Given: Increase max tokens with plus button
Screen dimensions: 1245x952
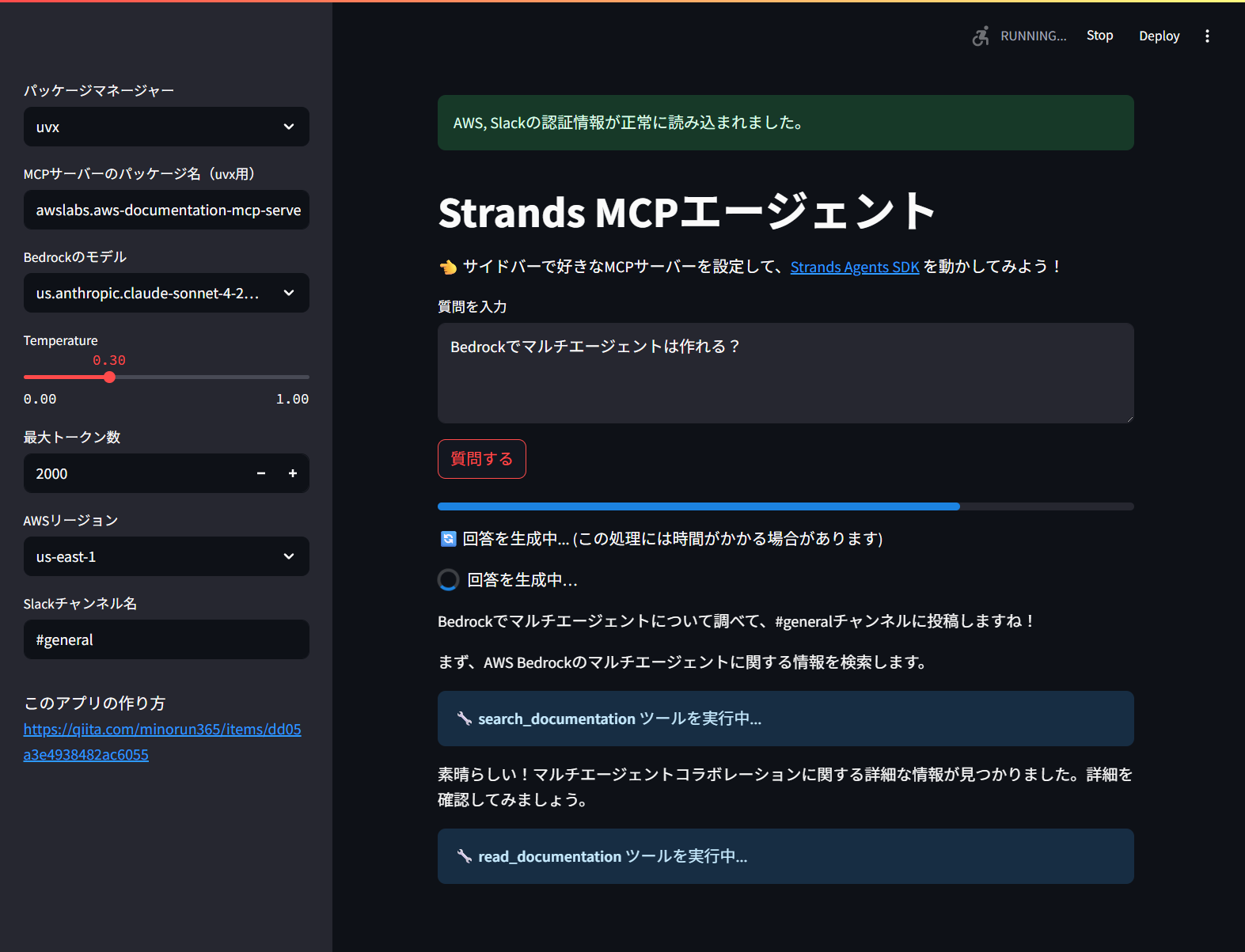Looking at the screenshot, I should [293, 473].
